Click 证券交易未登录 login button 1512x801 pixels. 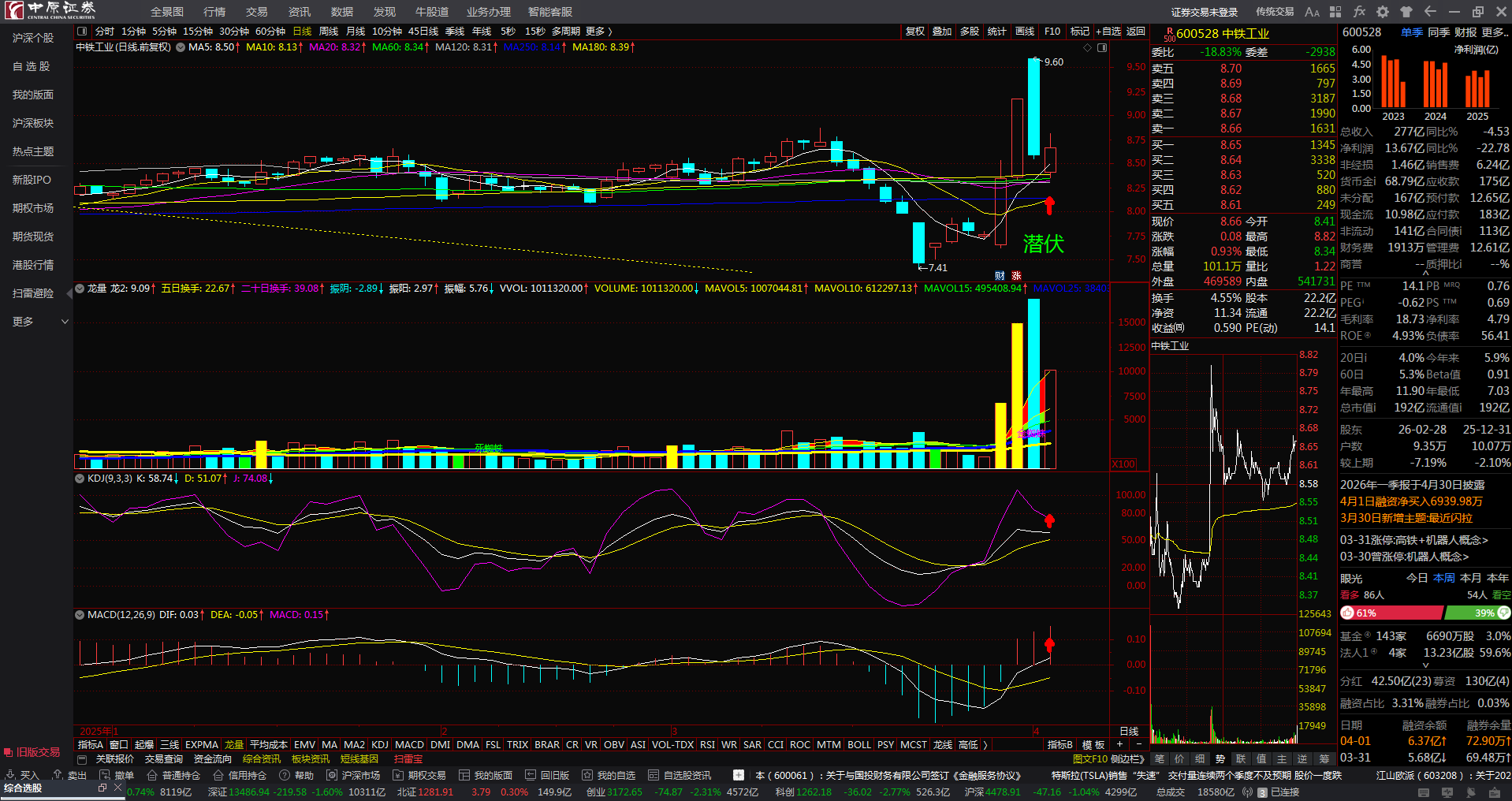(x=1205, y=12)
